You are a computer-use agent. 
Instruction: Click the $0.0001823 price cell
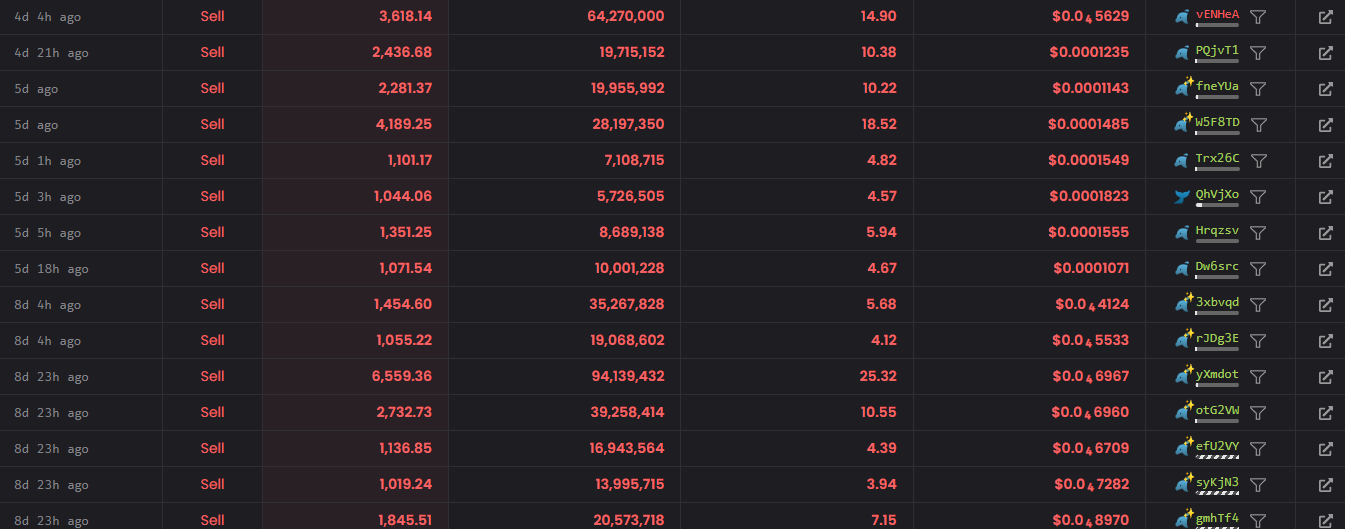pyautogui.click(x=1090, y=196)
